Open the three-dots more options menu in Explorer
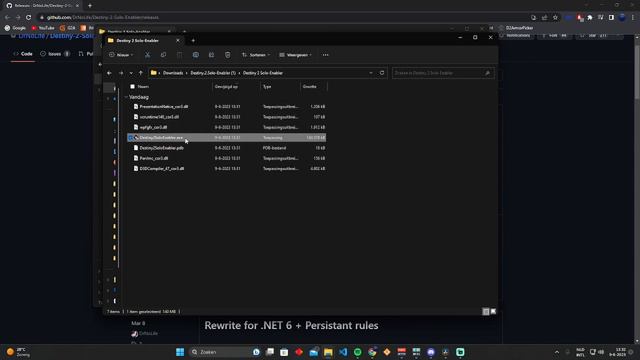 point(325,55)
